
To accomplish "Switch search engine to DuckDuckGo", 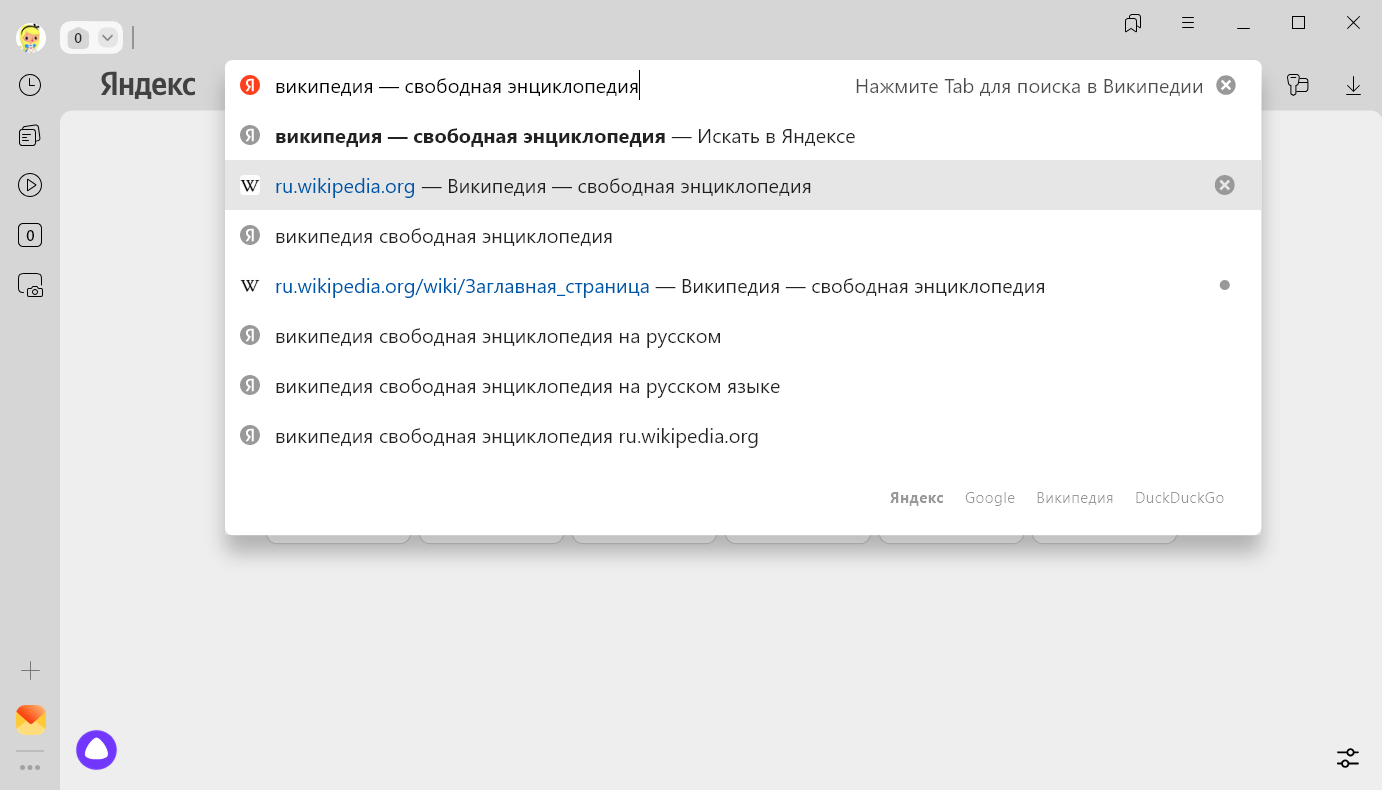I will tap(1179, 498).
